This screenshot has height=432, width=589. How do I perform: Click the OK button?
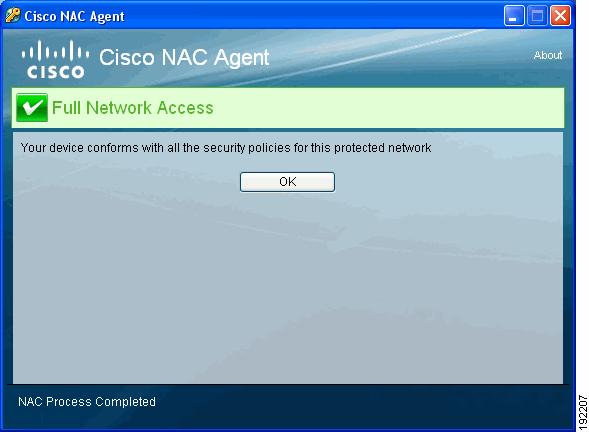click(287, 182)
